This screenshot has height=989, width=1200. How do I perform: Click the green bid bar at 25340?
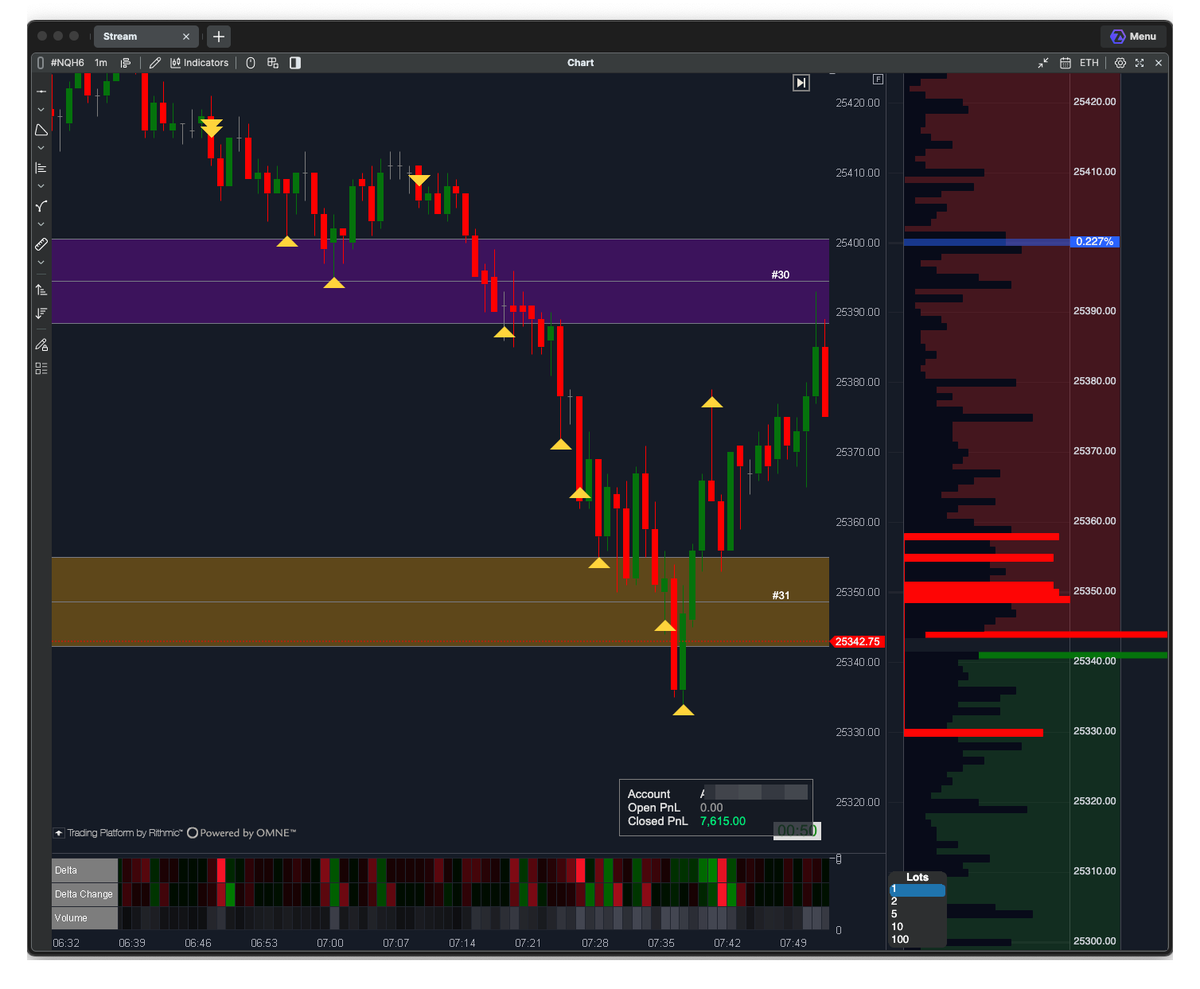(1073, 655)
